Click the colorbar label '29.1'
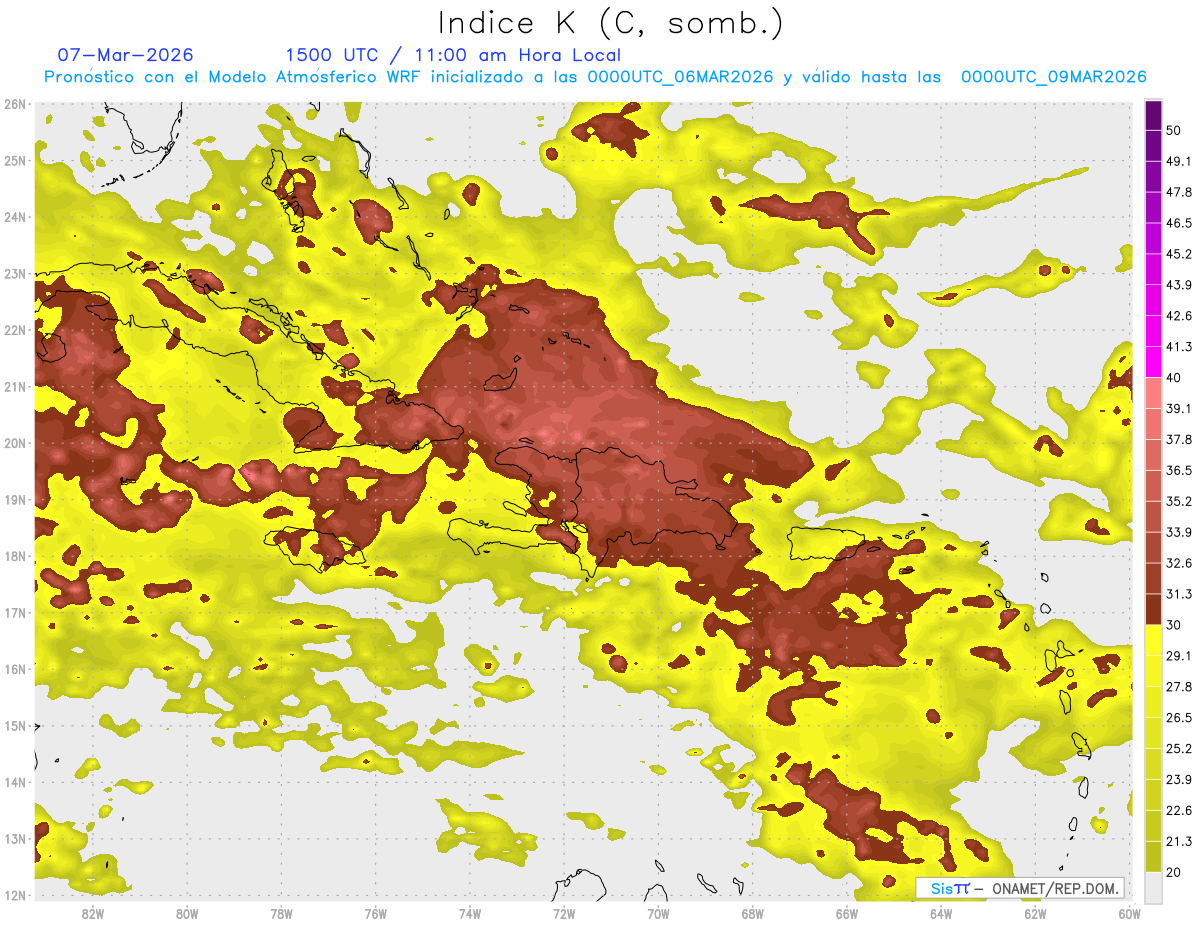This screenshot has width=1200, height=927. tap(1179, 655)
